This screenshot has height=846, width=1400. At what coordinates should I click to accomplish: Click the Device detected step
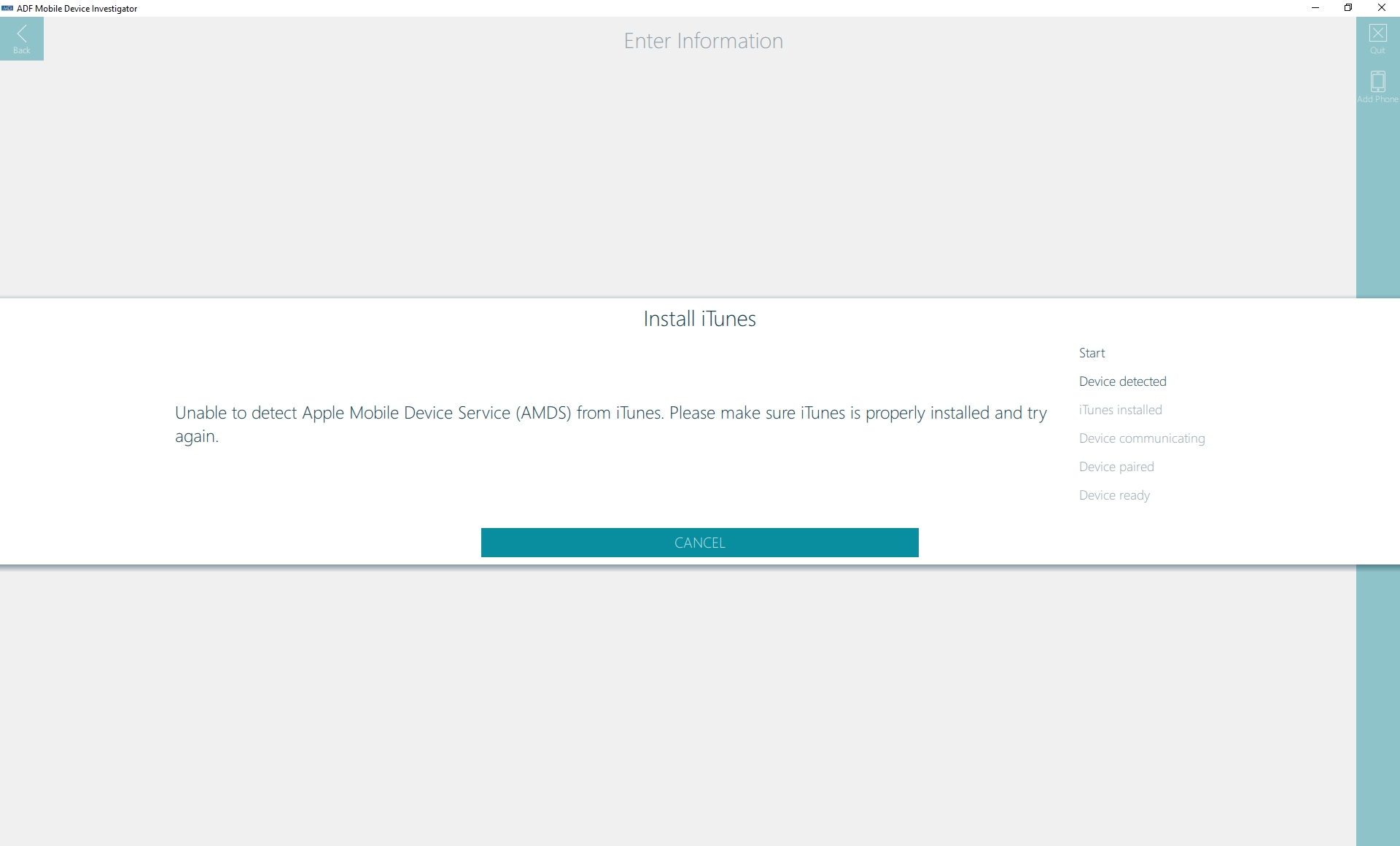(1122, 381)
